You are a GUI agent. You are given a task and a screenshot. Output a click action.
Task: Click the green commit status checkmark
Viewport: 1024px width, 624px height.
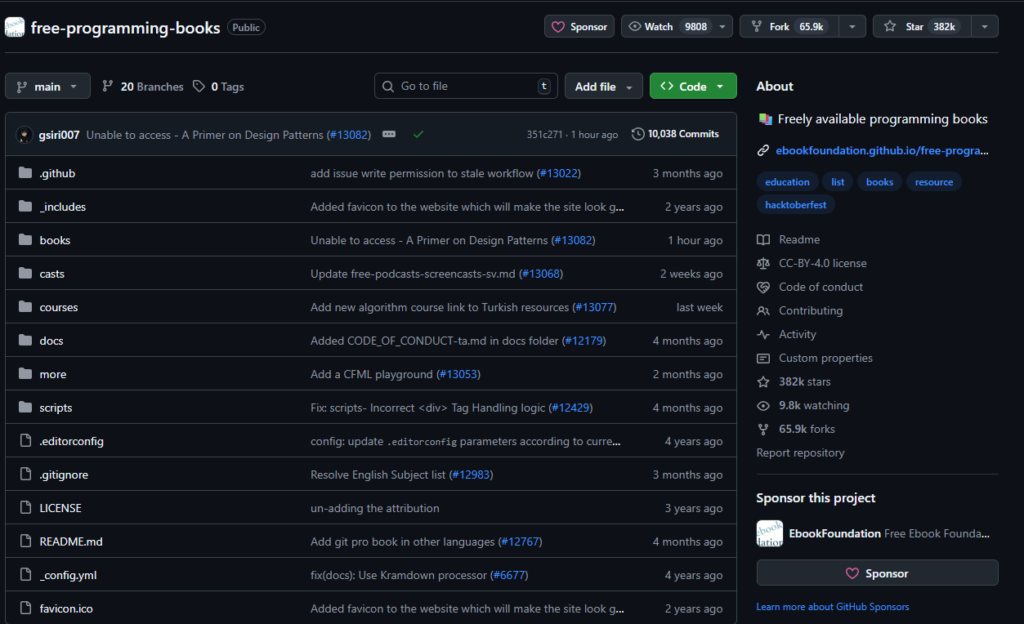click(418, 134)
